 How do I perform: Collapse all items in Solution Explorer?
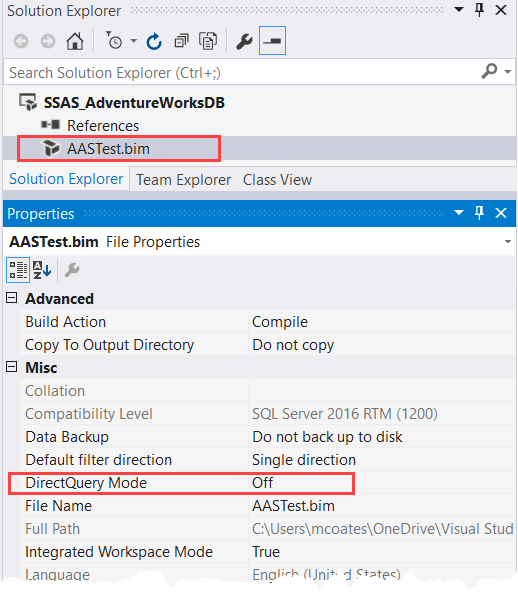click(x=181, y=41)
